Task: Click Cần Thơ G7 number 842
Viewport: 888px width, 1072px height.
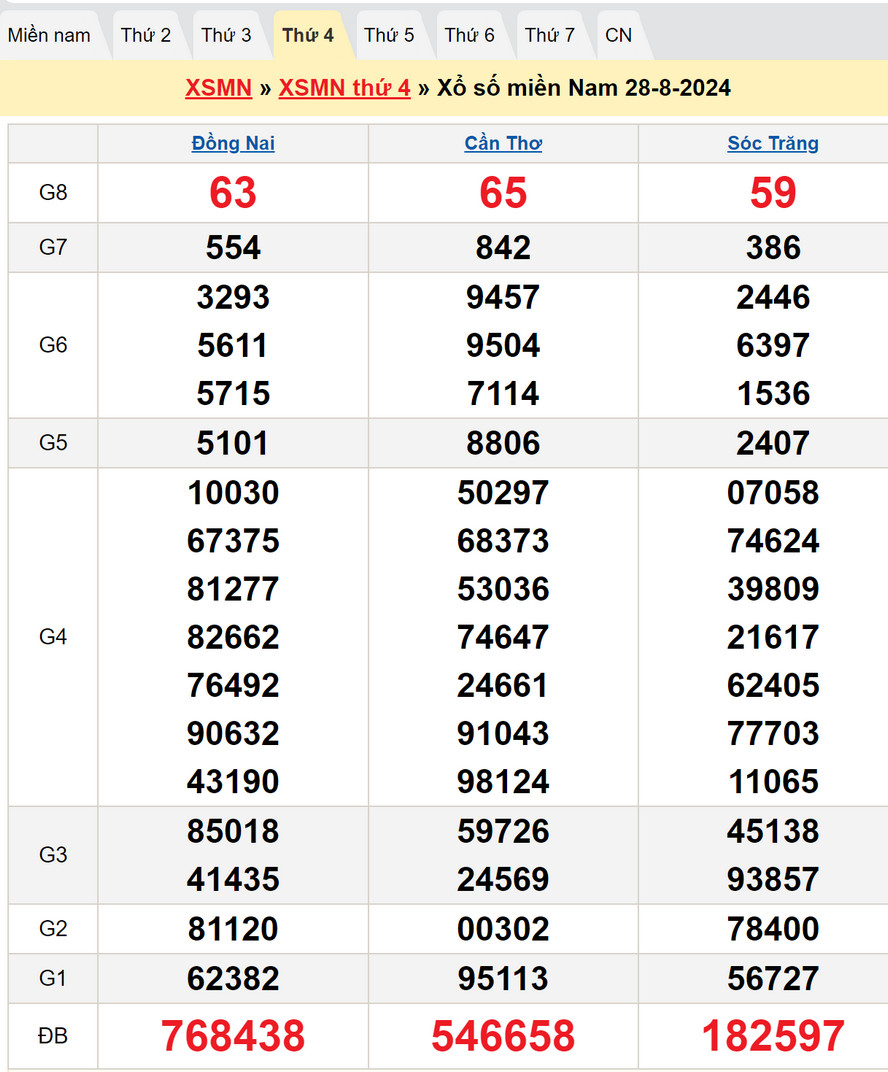Action: (x=503, y=247)
